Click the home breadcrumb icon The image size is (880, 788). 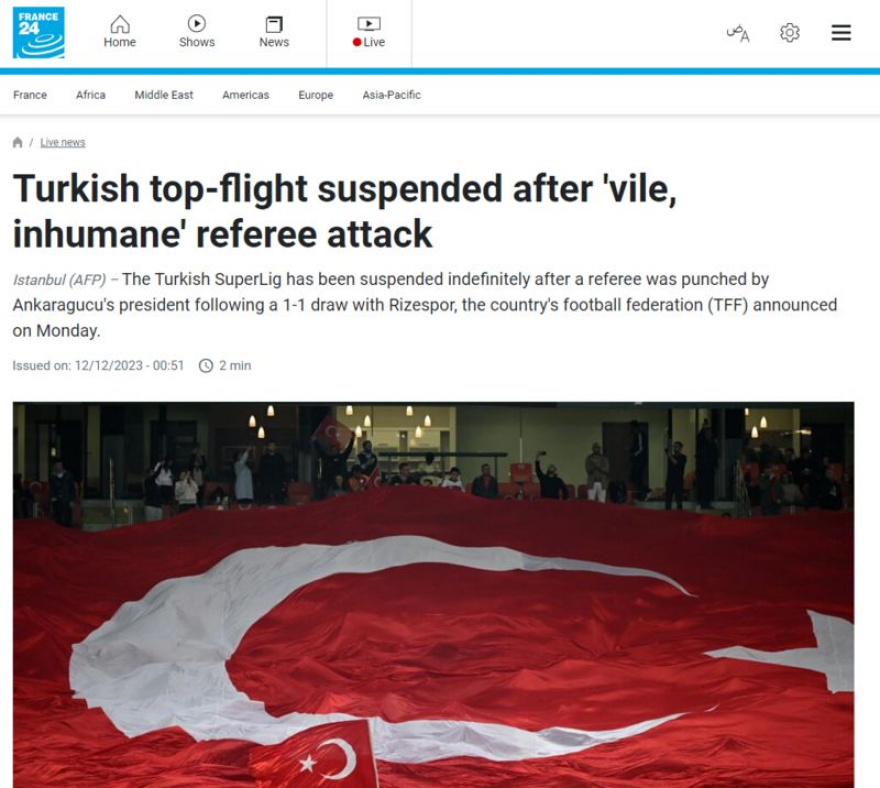tap(17, 143)
